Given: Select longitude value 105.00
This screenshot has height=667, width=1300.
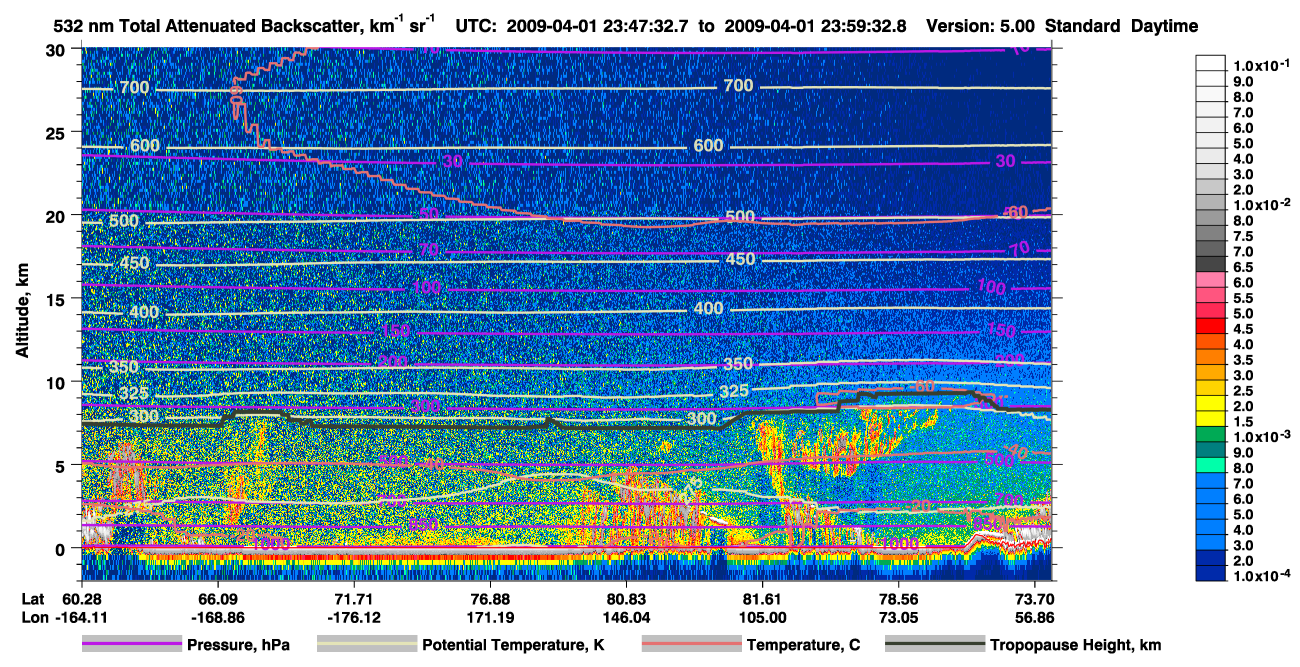Looking at the screenshot, I should coord(763,617).
